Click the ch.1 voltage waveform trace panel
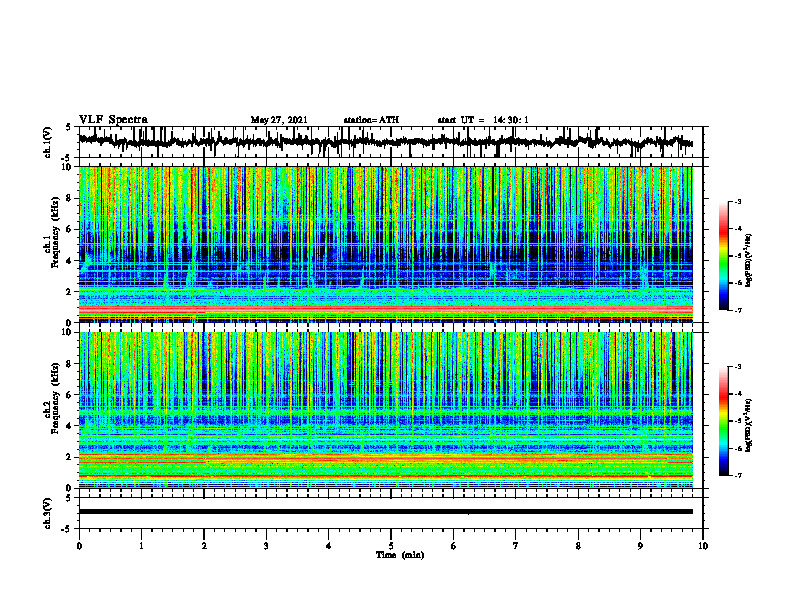 [x=391, y=142]
